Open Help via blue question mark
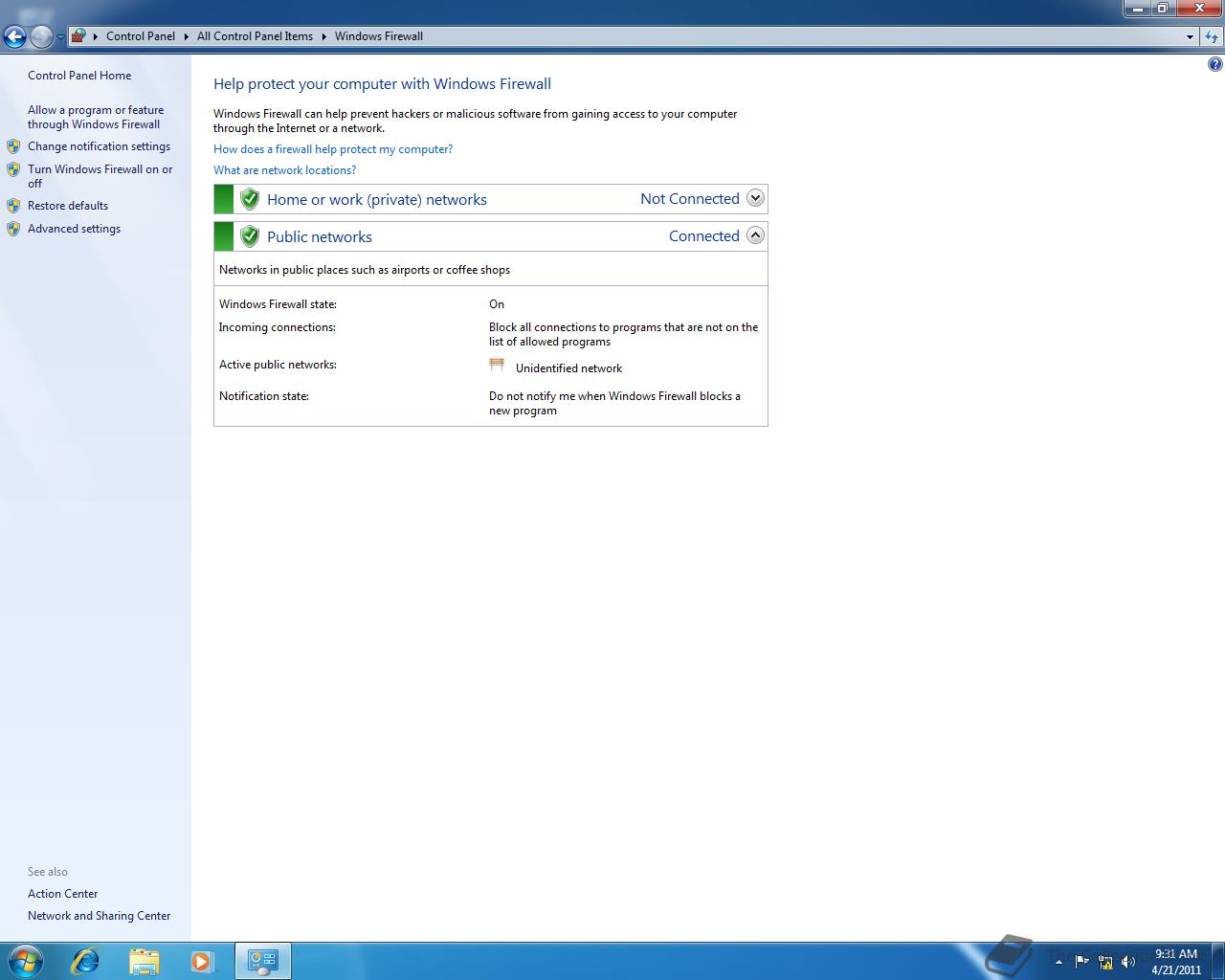The image size is (1225, 980). (1214, 65)
